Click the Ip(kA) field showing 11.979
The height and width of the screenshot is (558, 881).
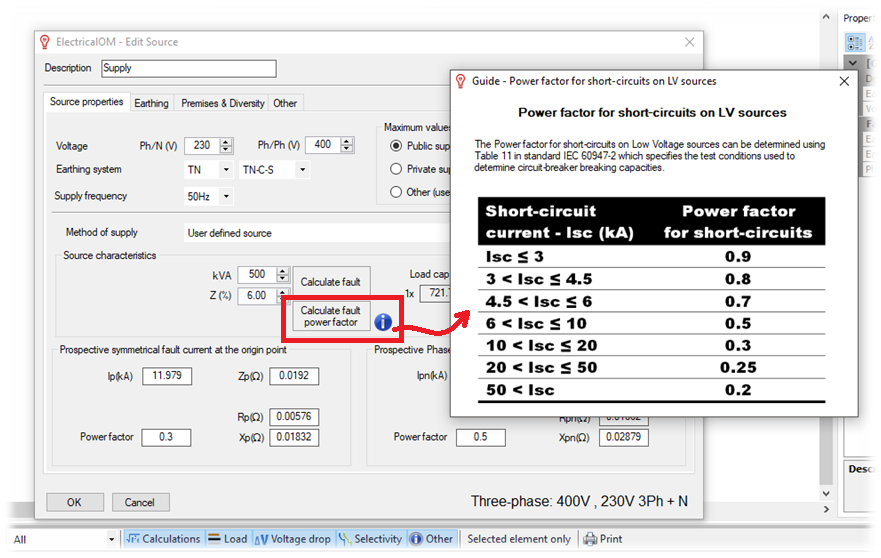pos(167,376)
